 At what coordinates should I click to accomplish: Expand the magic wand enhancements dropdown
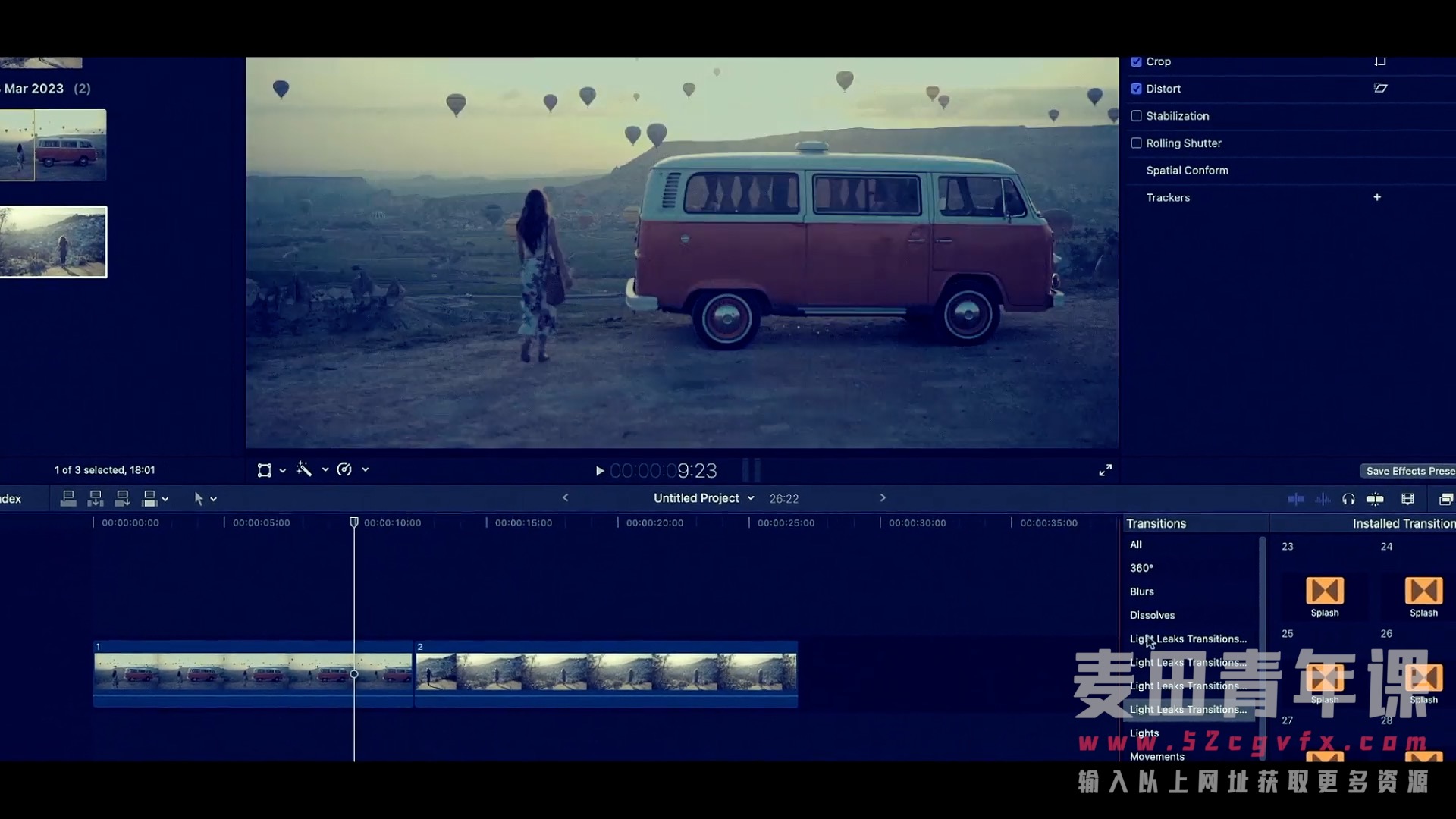[325, 470]
